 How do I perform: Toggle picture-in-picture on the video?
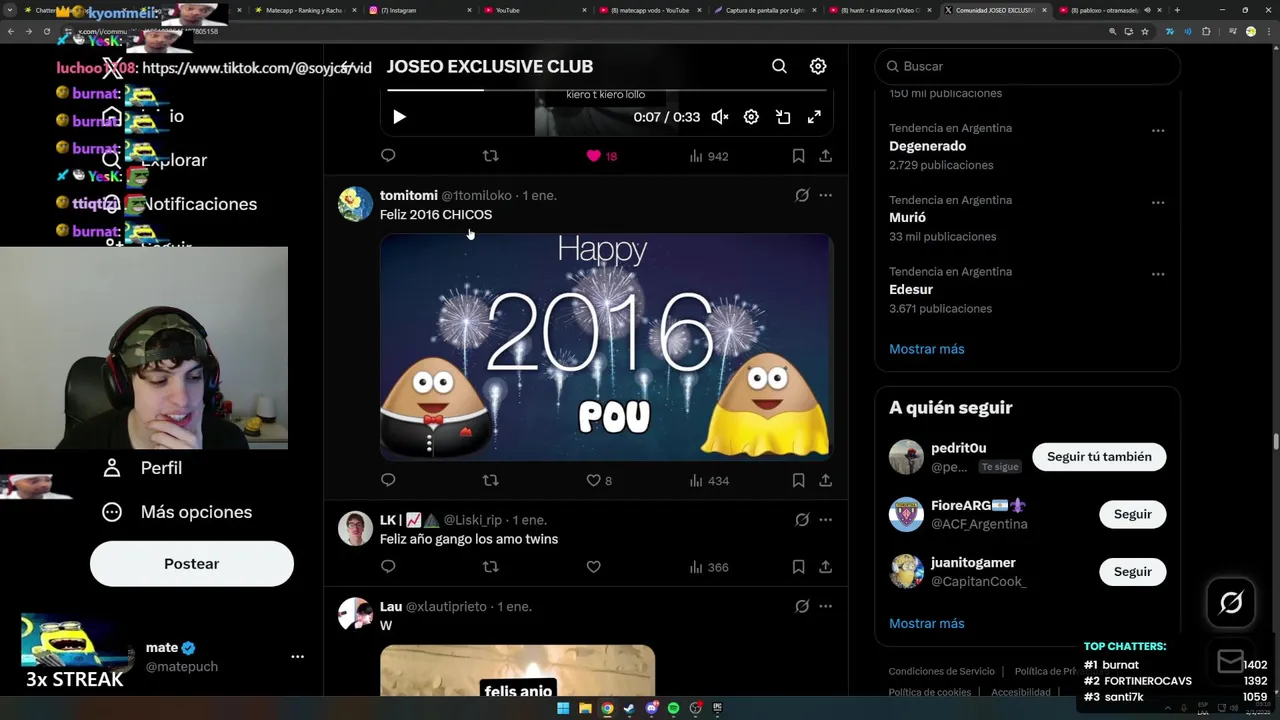783,117
